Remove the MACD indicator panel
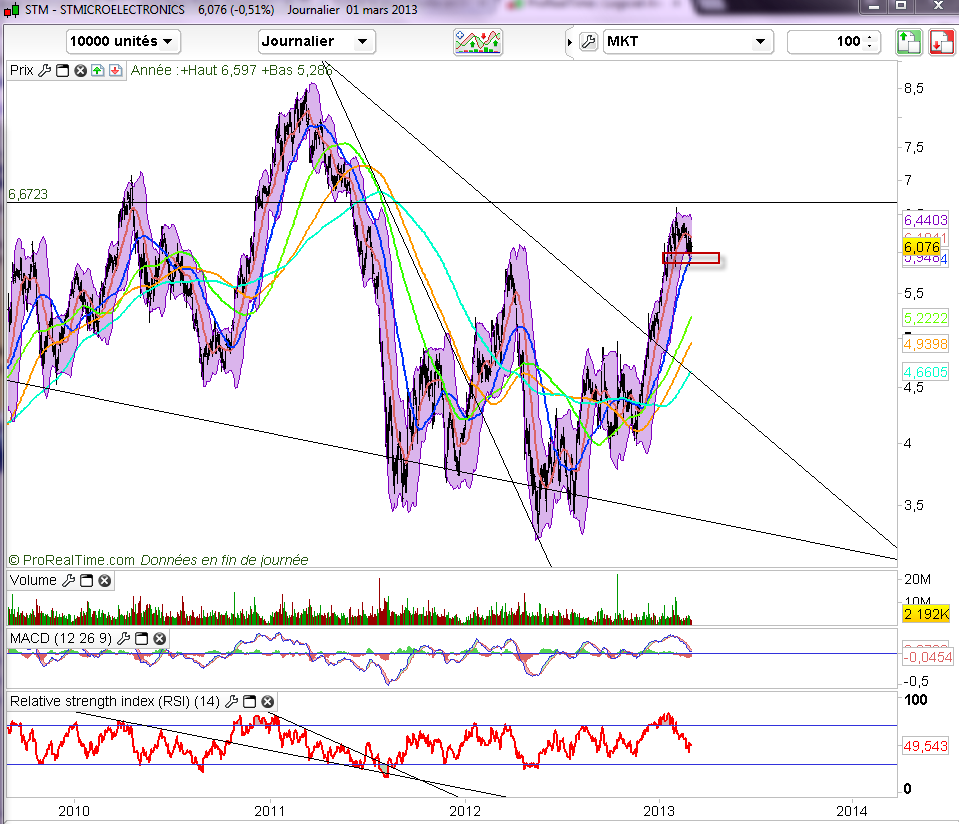The height and width of the screenshot is (824, 959). [159, 639]
